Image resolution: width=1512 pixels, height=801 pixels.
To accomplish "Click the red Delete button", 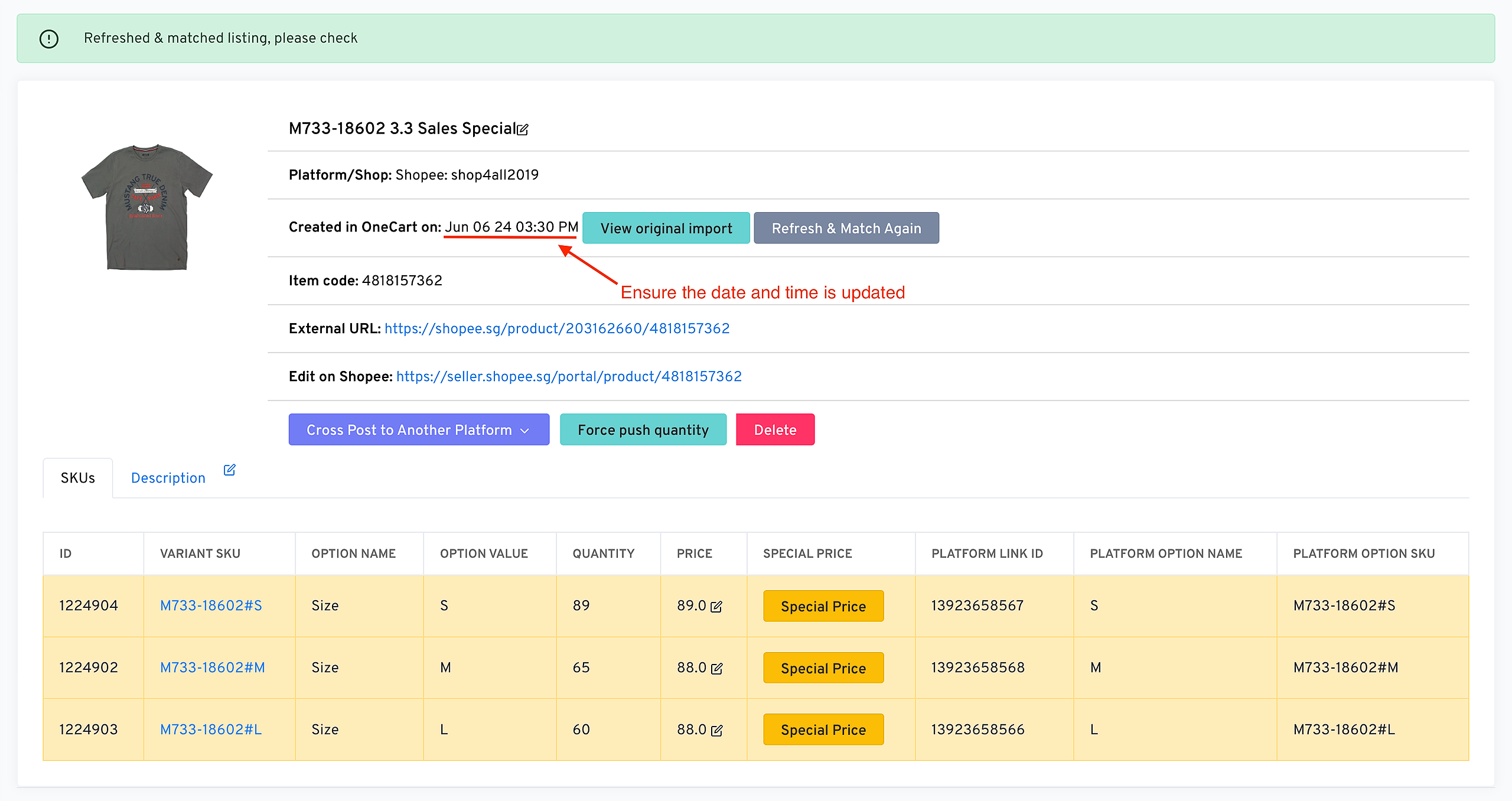I will click(775, 429).
